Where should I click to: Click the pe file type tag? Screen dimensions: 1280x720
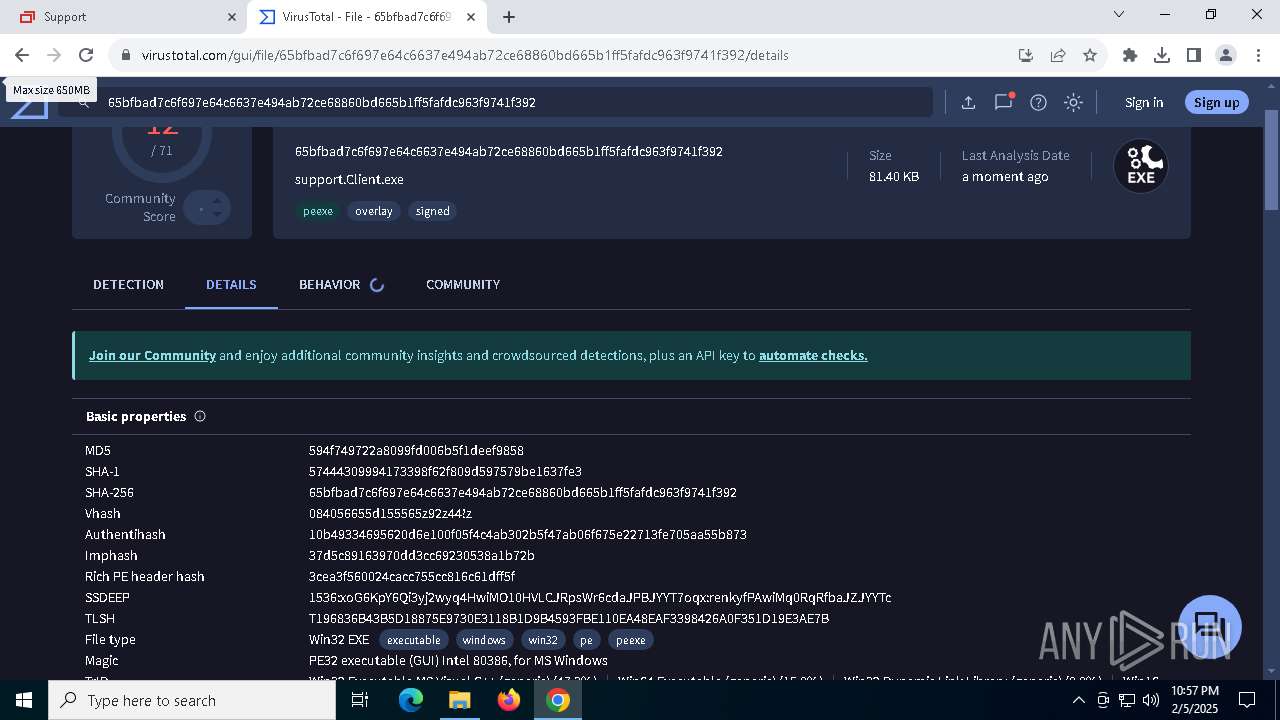586,640
